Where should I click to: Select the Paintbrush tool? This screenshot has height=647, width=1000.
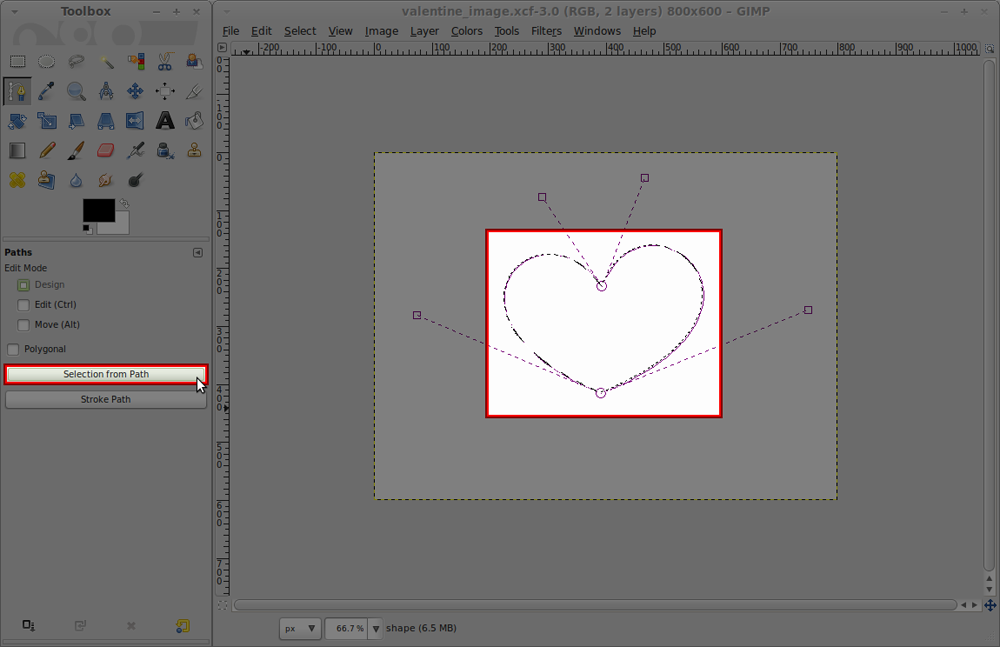[x=76, y=150]
